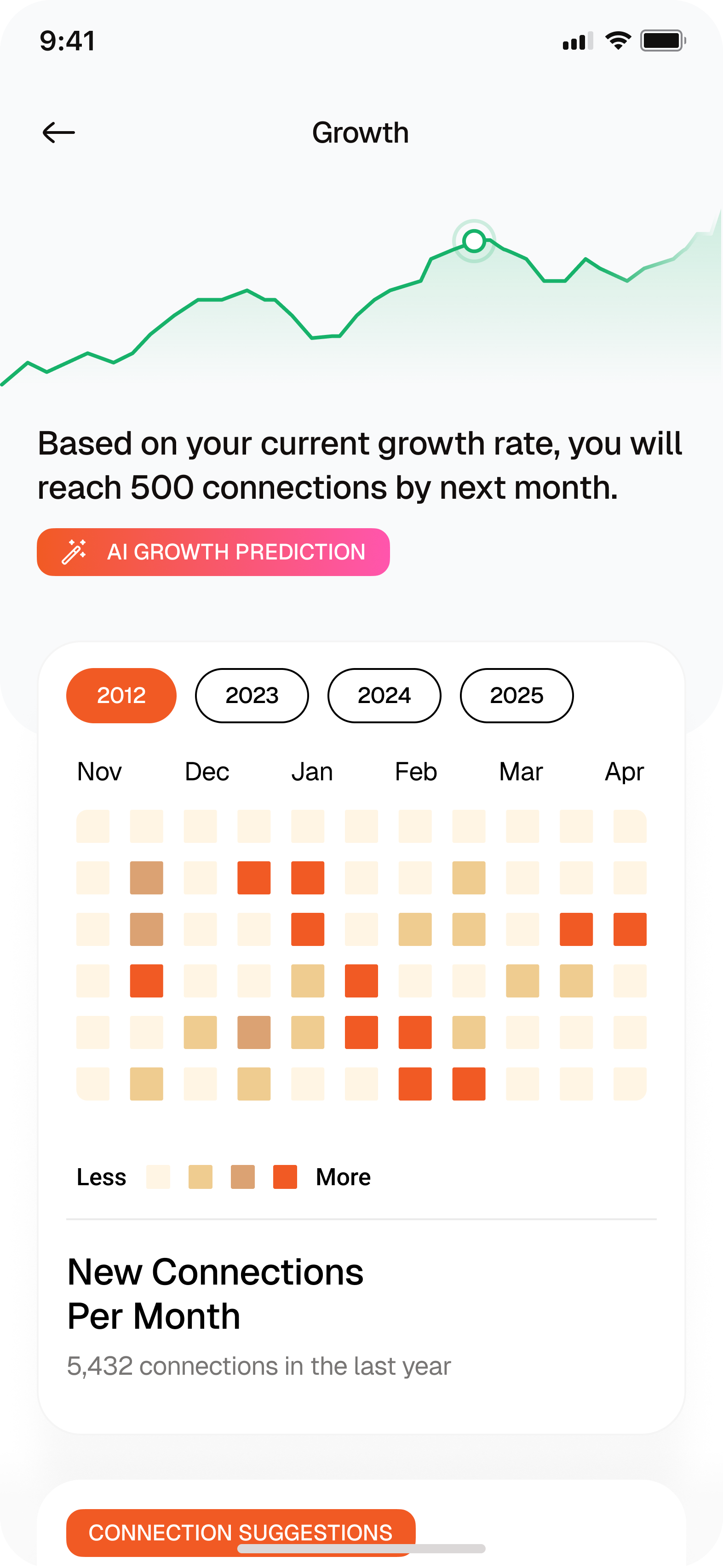Click the lightest cream legend swatch
723x1568 pixels.
(x=158, y=1176)
